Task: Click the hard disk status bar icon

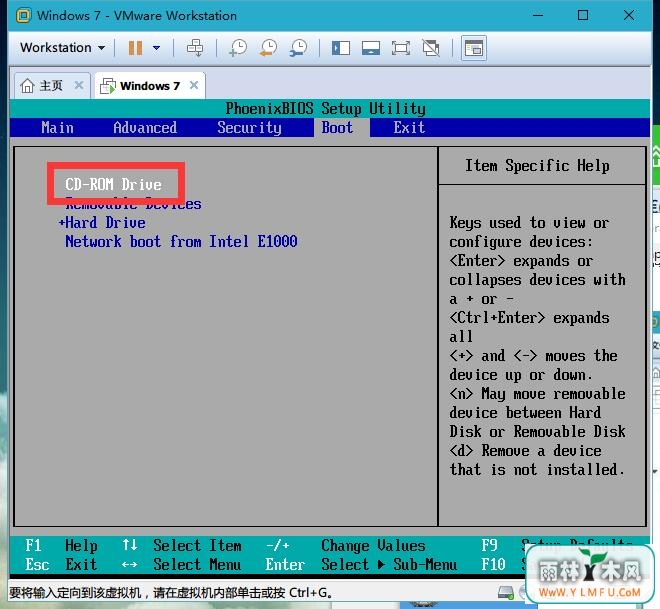Action: click(506, 593)
